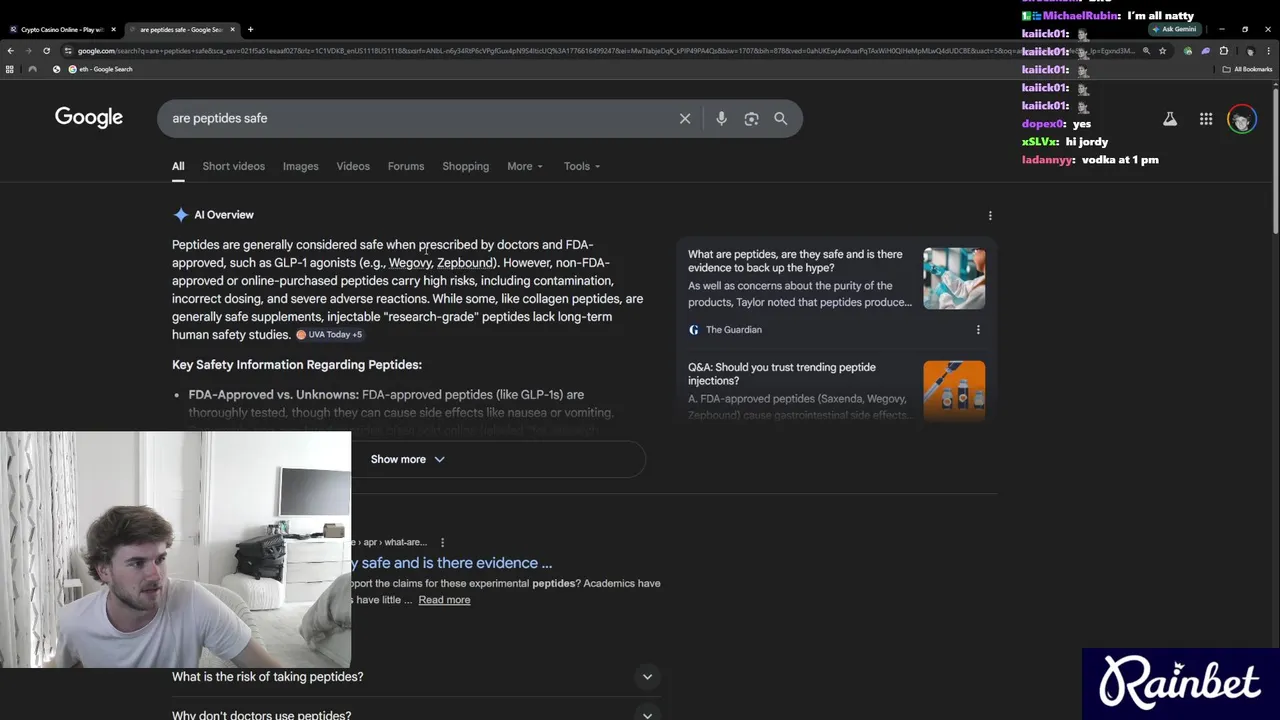Reload the page

coord(46,50)
